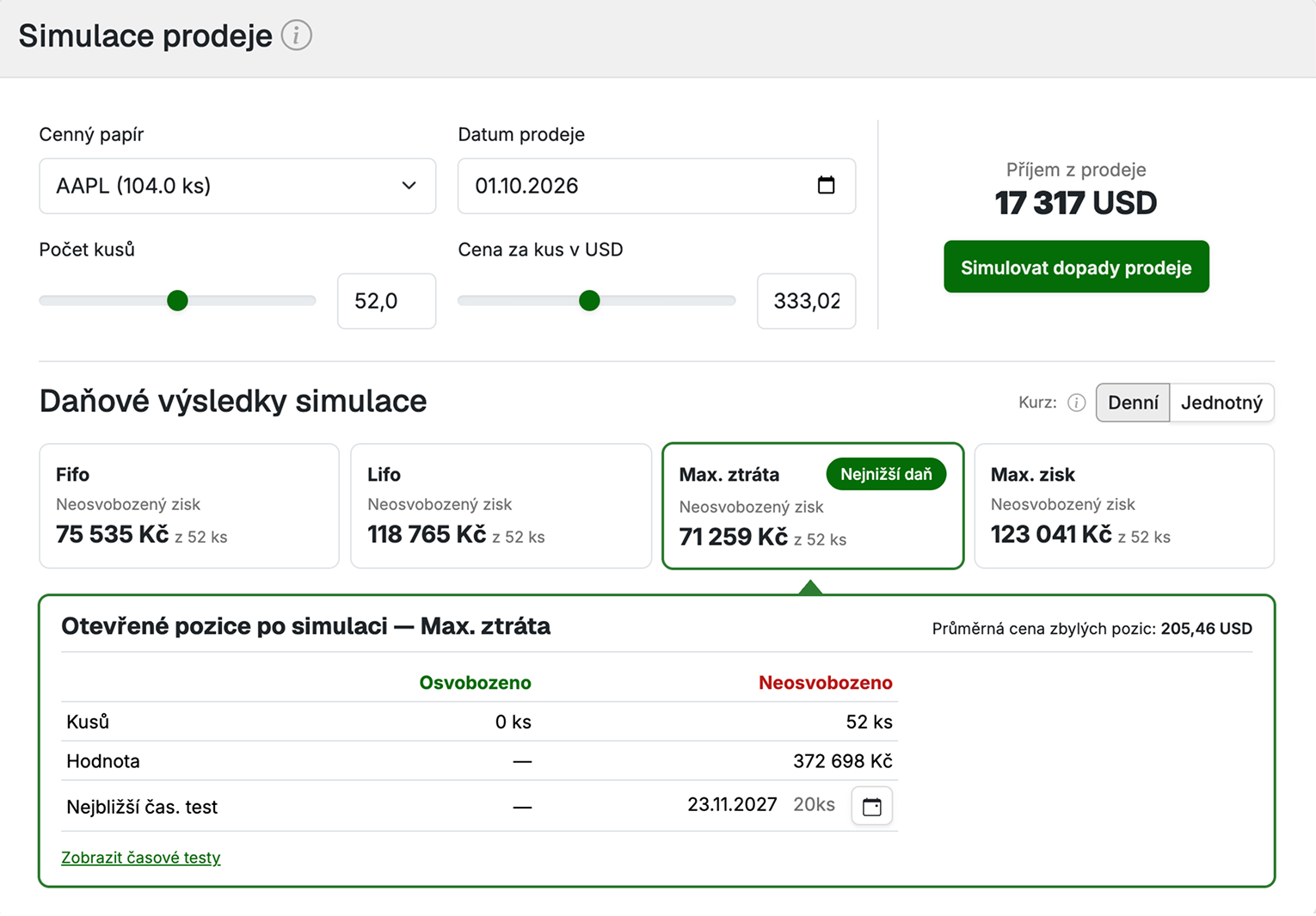
Task: Click the Nejbližší čas. test row label
Action: click(142, 807)
